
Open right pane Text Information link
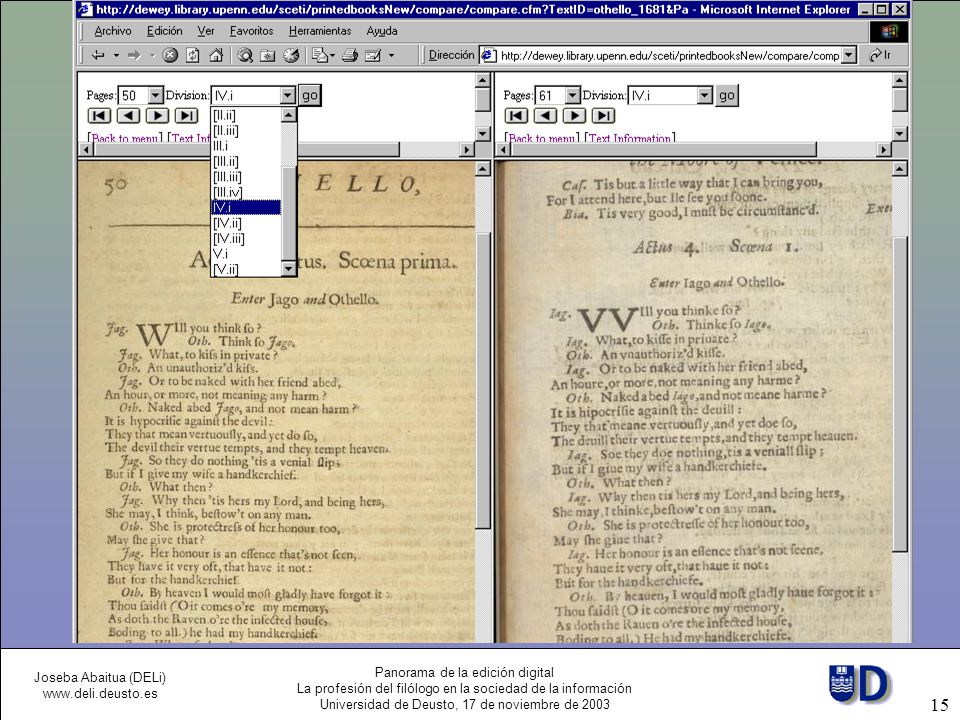(630, 138)
